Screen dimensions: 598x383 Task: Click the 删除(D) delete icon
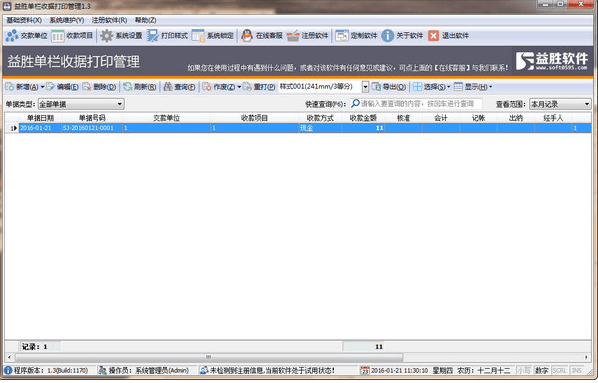[x=87, y=87]
